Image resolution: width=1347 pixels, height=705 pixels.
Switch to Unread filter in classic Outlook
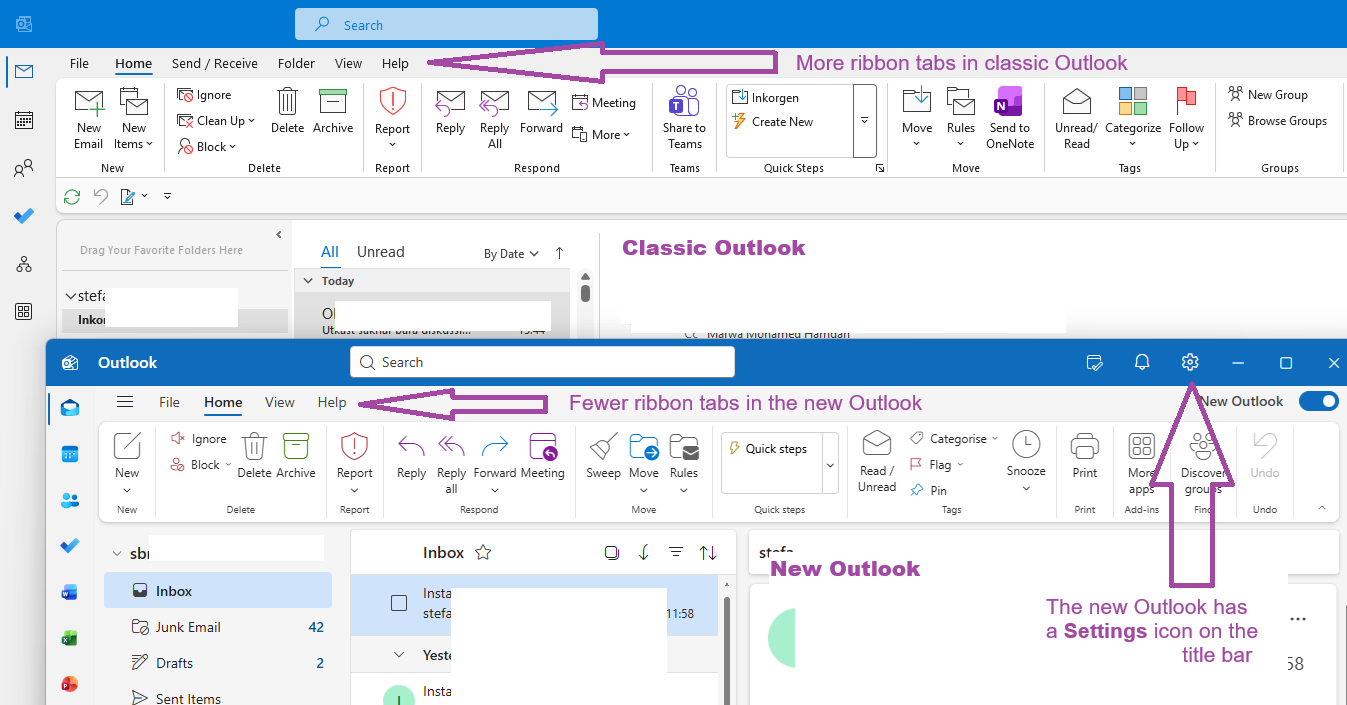tap(380, 252)
